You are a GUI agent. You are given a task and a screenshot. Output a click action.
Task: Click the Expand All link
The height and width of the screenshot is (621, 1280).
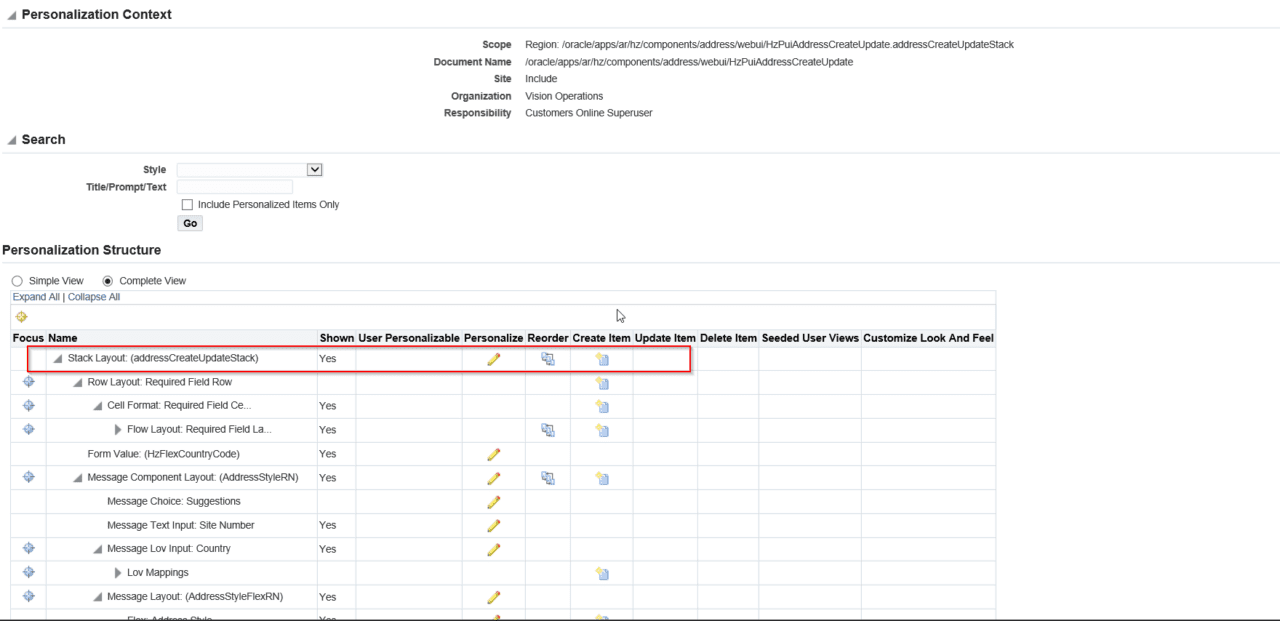[35, 296]
